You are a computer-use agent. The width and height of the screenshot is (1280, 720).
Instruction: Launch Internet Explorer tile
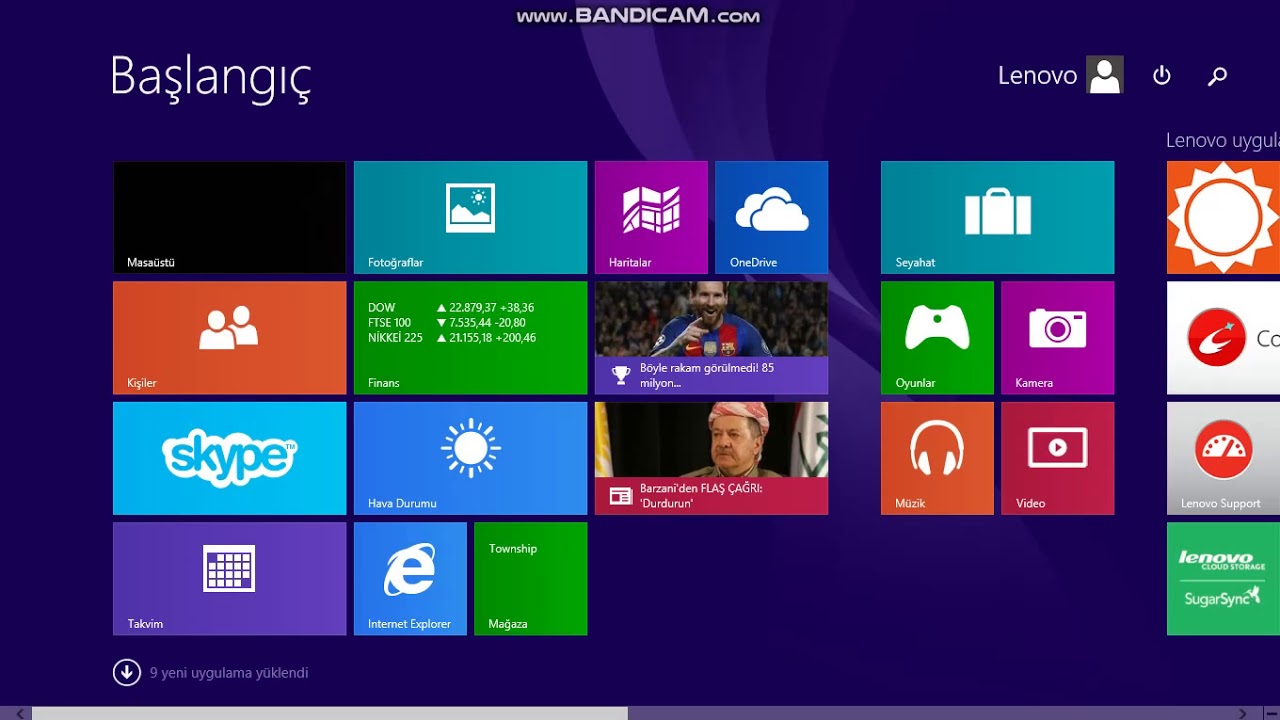click(x=410, y=578)
